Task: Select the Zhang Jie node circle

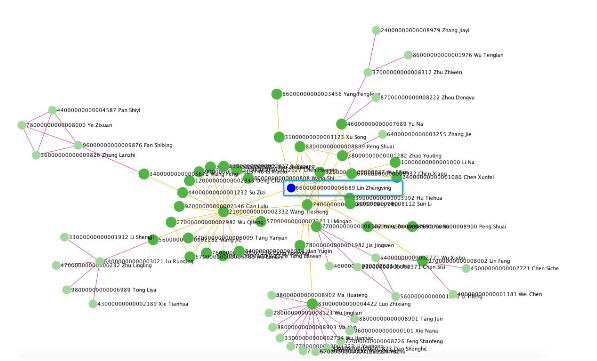Action: pos(383,134)
